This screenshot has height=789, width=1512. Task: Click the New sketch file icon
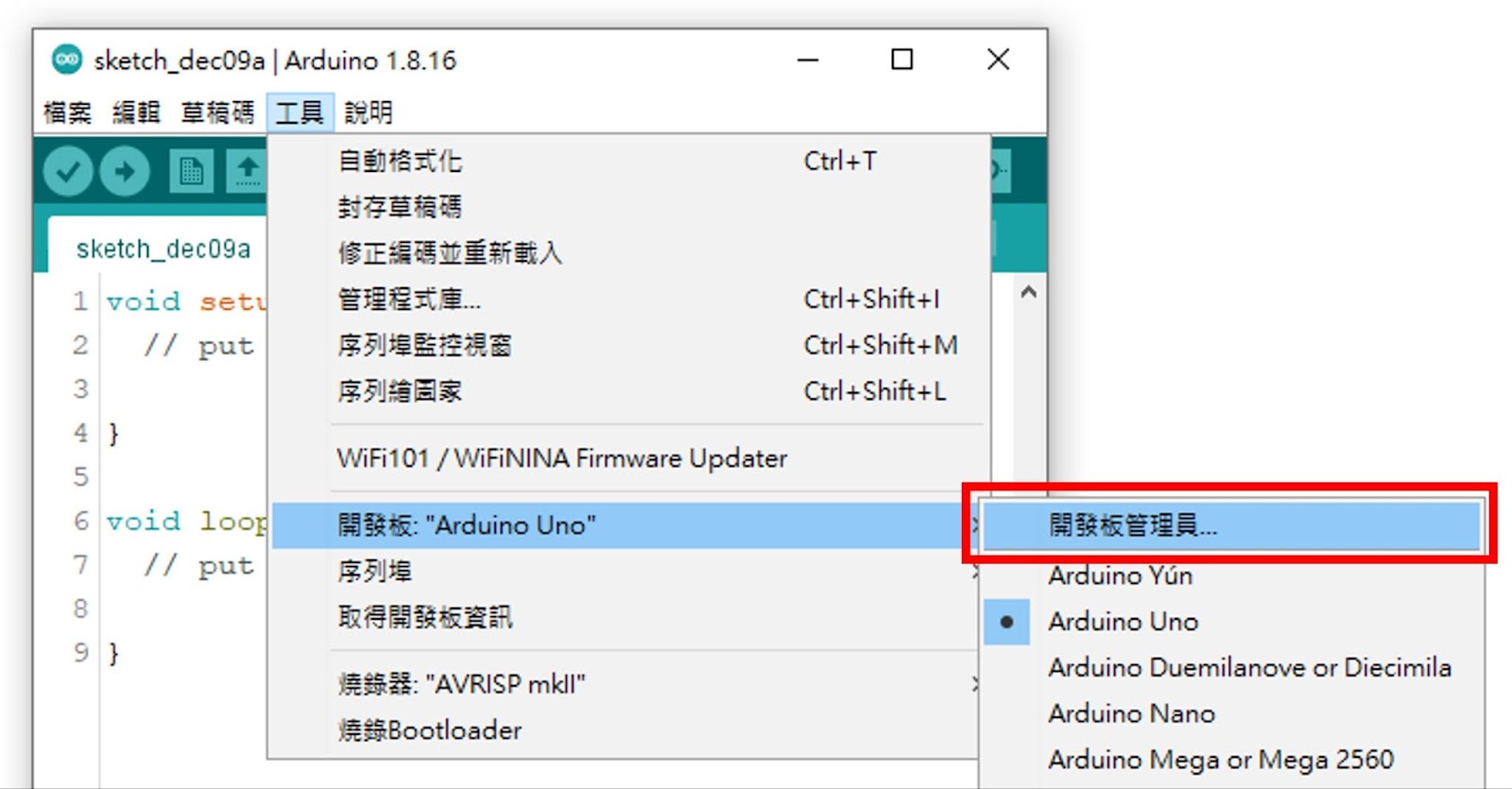point(191,172)
